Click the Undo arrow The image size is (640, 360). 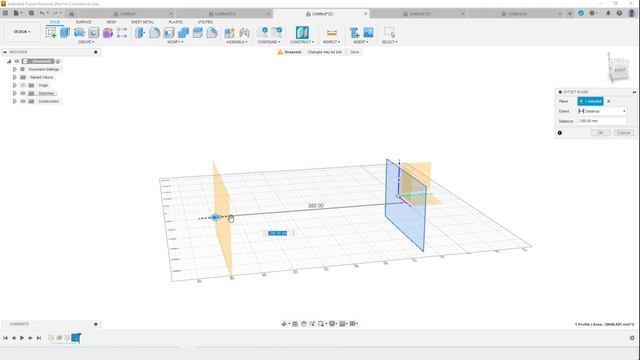pyautogui.click(x=42, y=13)
